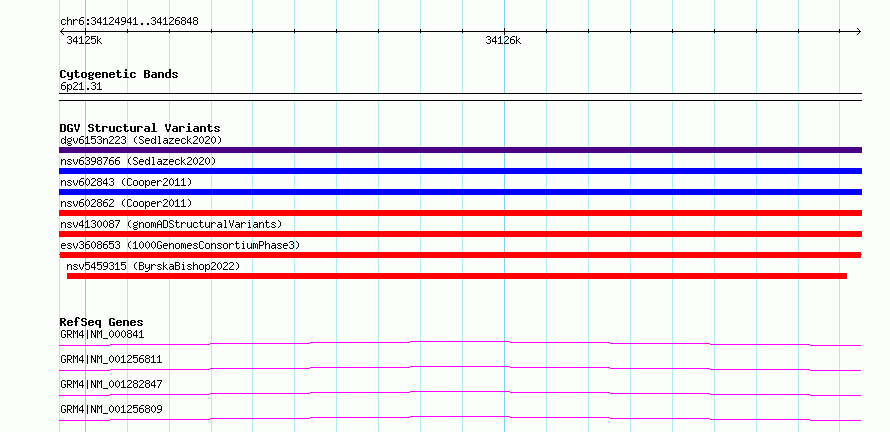Click the red nsv5459315 variant bar
890x432 pixels.
pos(457,276)
